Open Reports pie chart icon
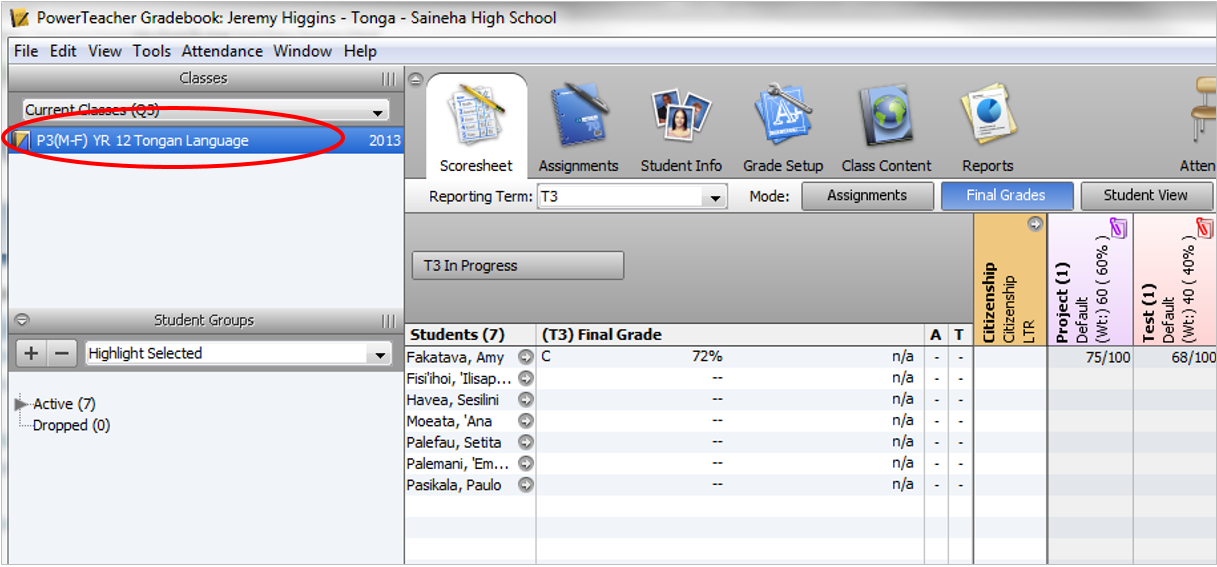The width and height of the screenshot is (1217, 567). (987, 116)
